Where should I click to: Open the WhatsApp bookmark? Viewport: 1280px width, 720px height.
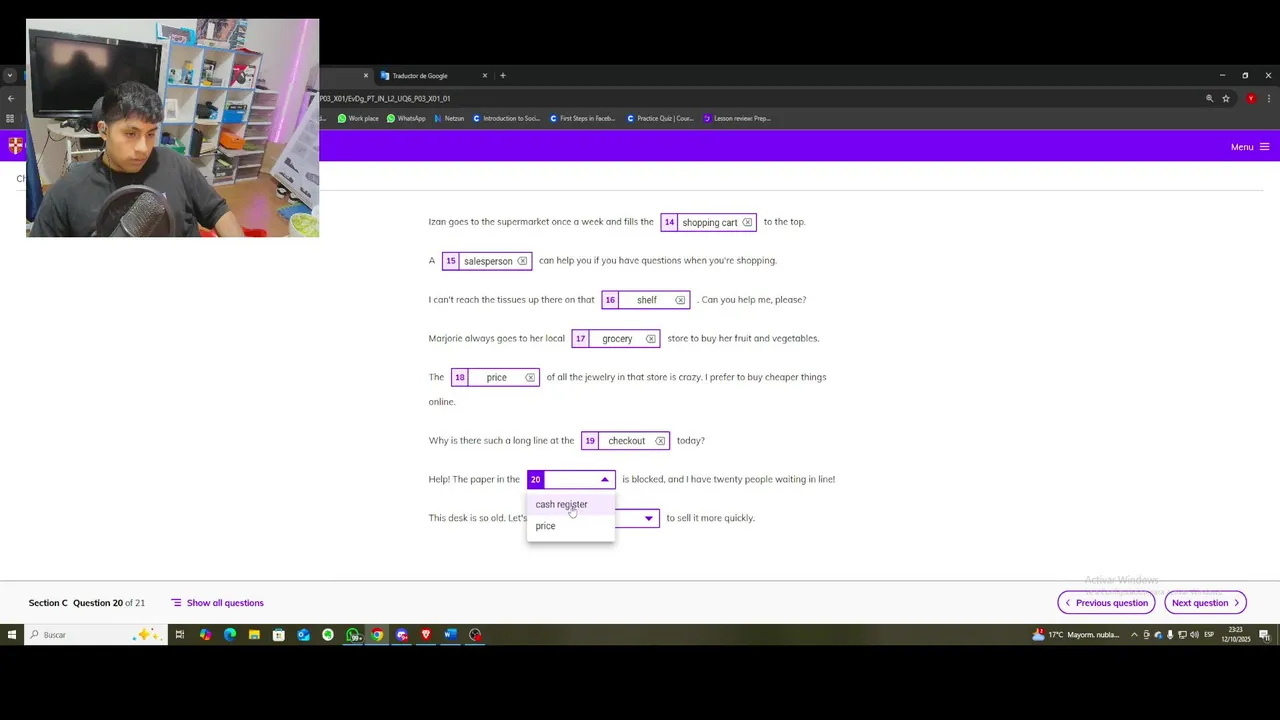pyautogui.click(x=406, y=118)
